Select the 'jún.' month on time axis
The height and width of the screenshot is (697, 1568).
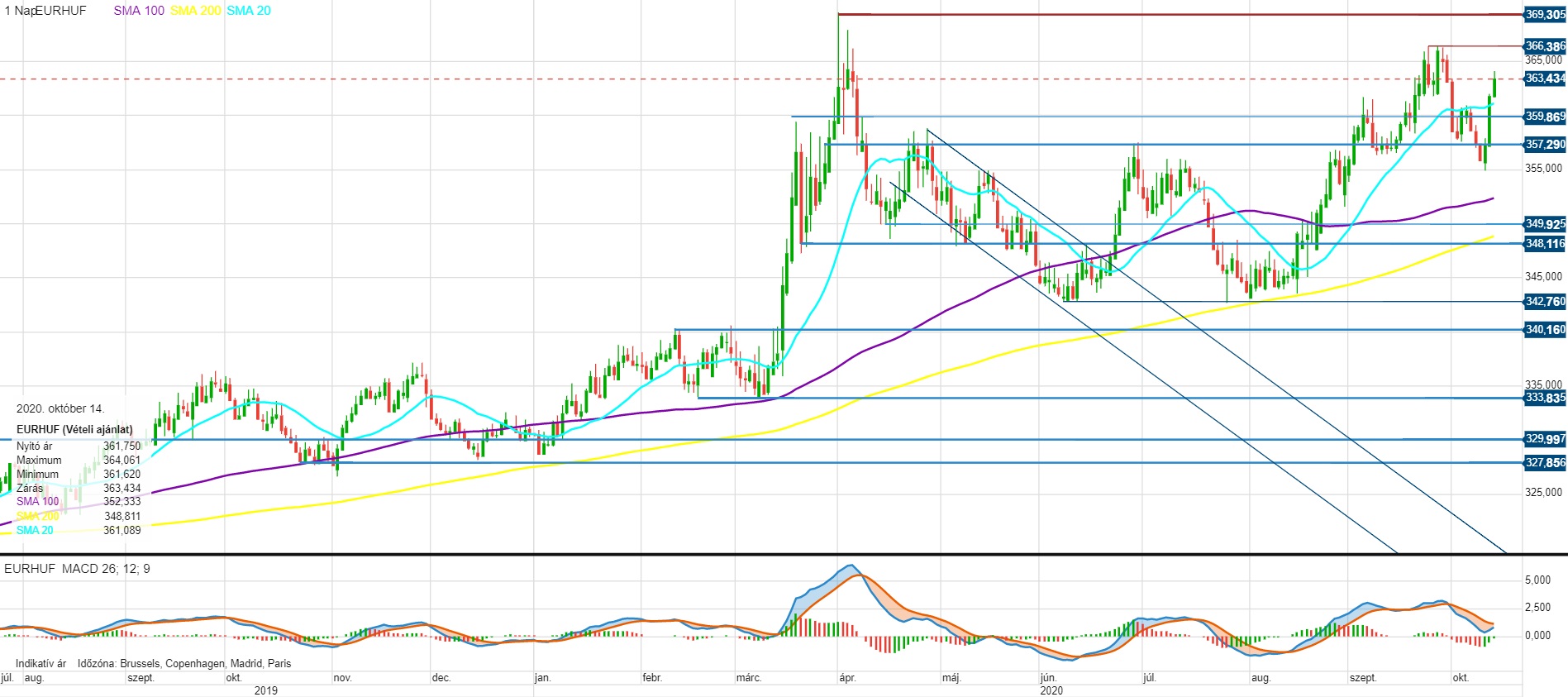coord(1048,678)
